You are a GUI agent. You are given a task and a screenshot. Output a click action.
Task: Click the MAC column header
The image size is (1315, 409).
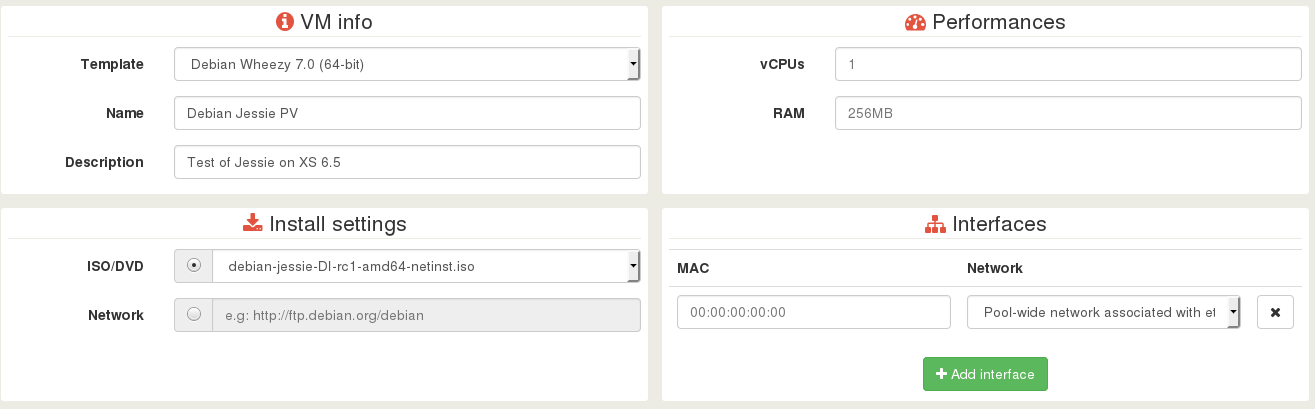click(x=693, y=268)
